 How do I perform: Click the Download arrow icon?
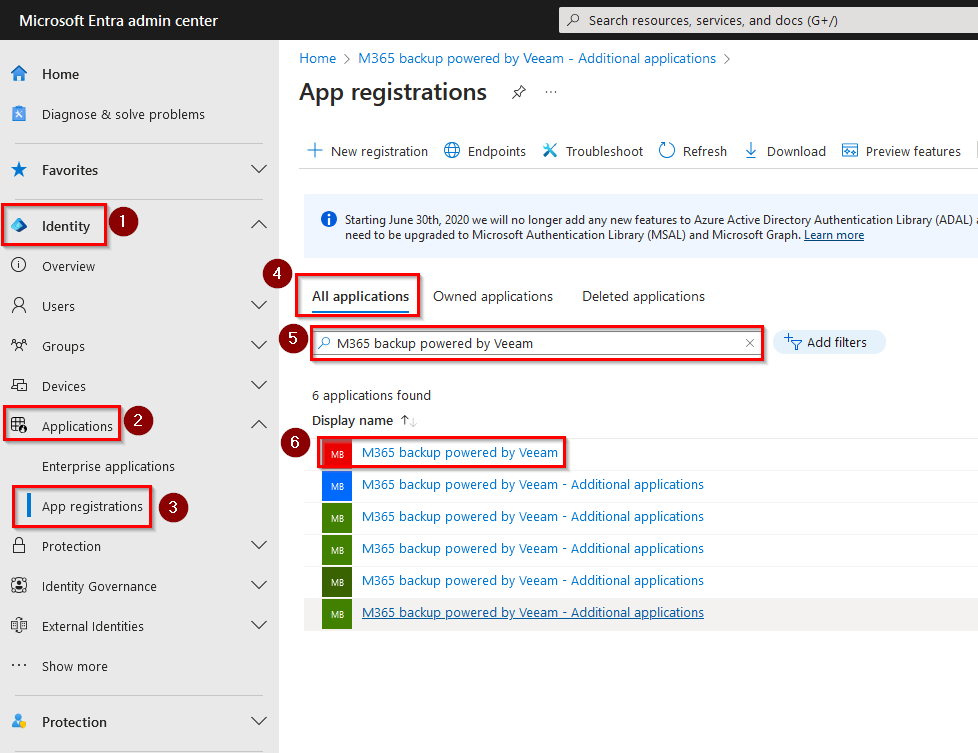point(751,150)
